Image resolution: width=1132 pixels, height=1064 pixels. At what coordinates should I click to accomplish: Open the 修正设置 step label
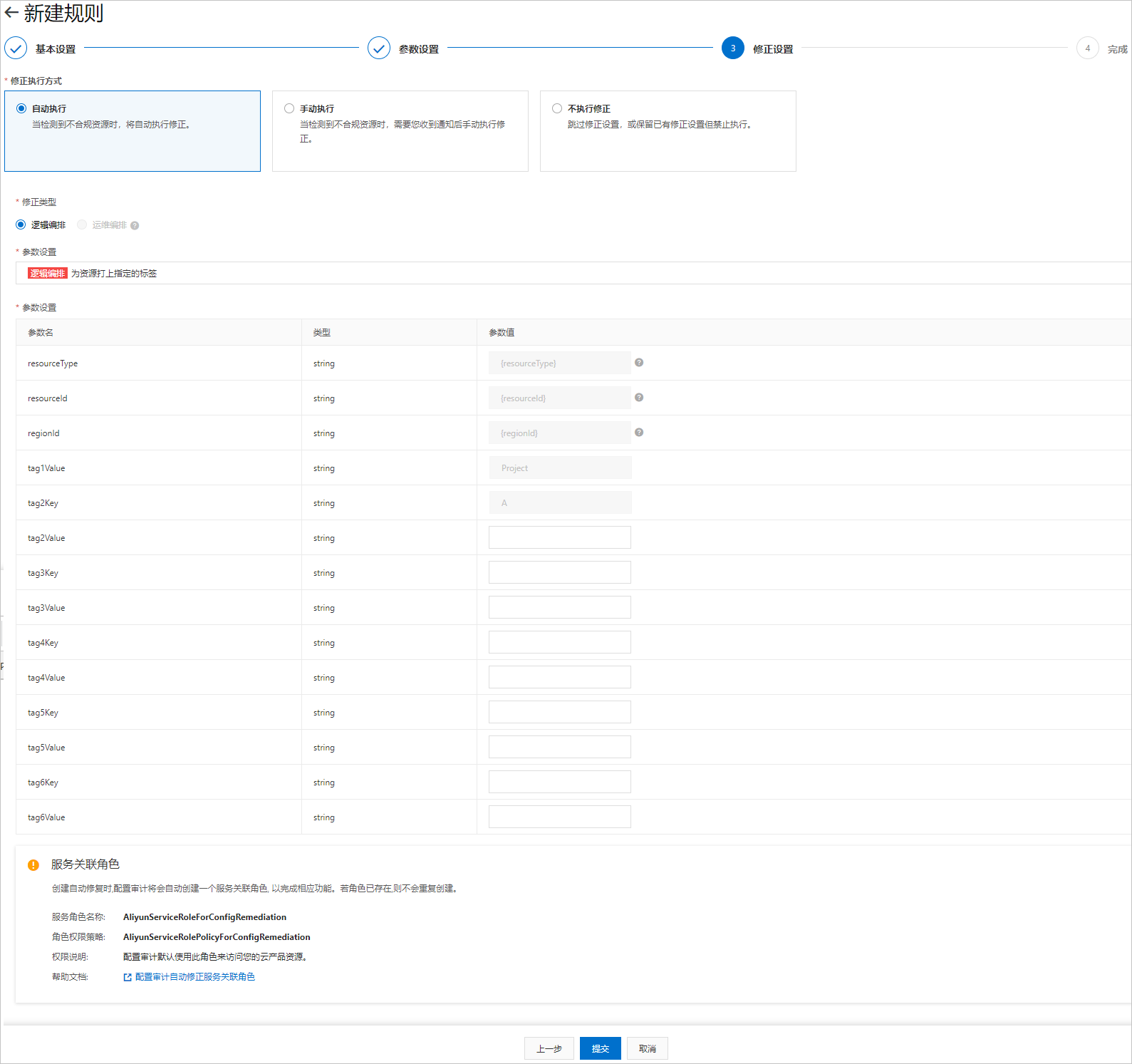pyautogui.click(x=773, y=49)
